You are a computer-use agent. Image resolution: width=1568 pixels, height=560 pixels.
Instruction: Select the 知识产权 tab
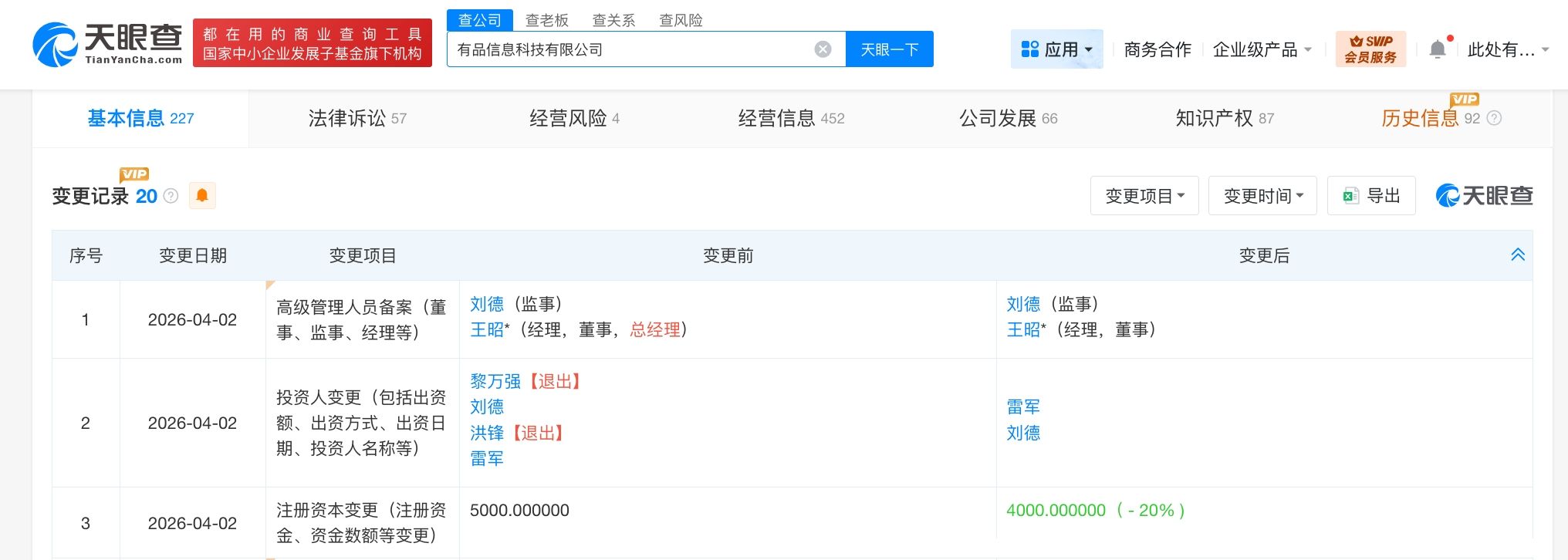tap(1225, 118)
